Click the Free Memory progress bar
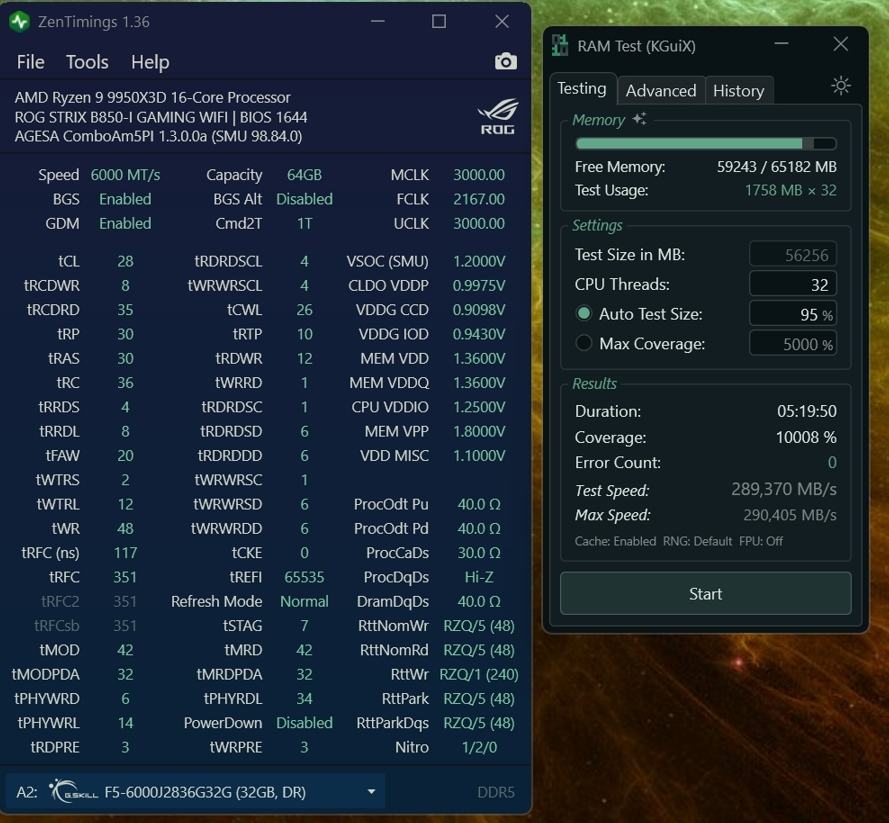This screenshot has width=889, height=823. coord(706,143)
